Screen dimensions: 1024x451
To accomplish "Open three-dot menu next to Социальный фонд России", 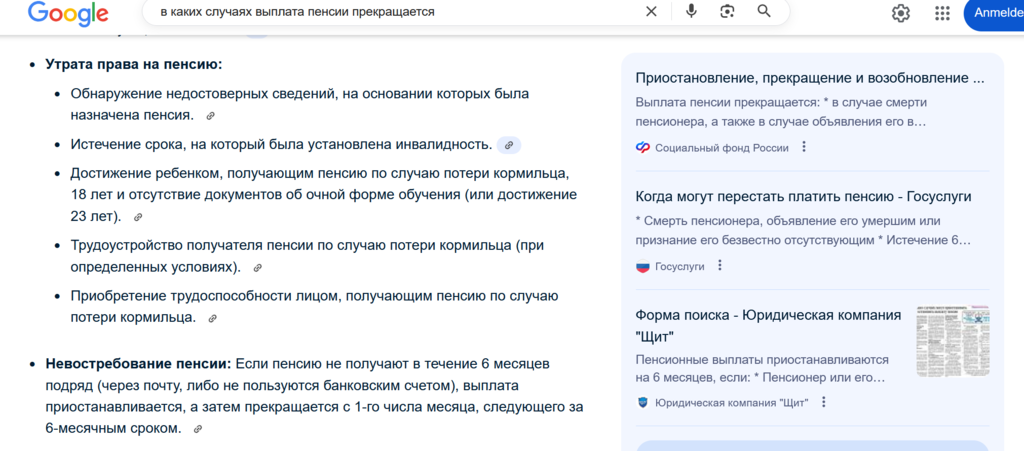I will tap(804, 147).
